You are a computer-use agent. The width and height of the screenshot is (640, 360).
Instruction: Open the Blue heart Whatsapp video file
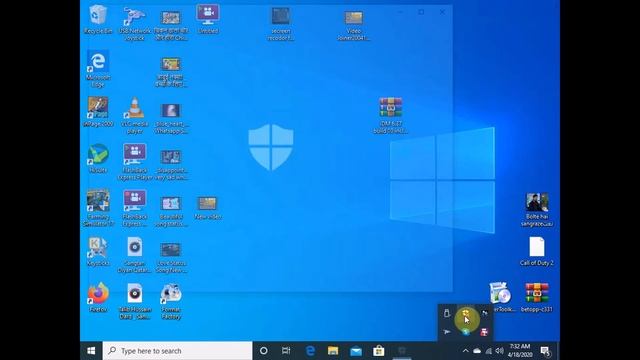171,118
